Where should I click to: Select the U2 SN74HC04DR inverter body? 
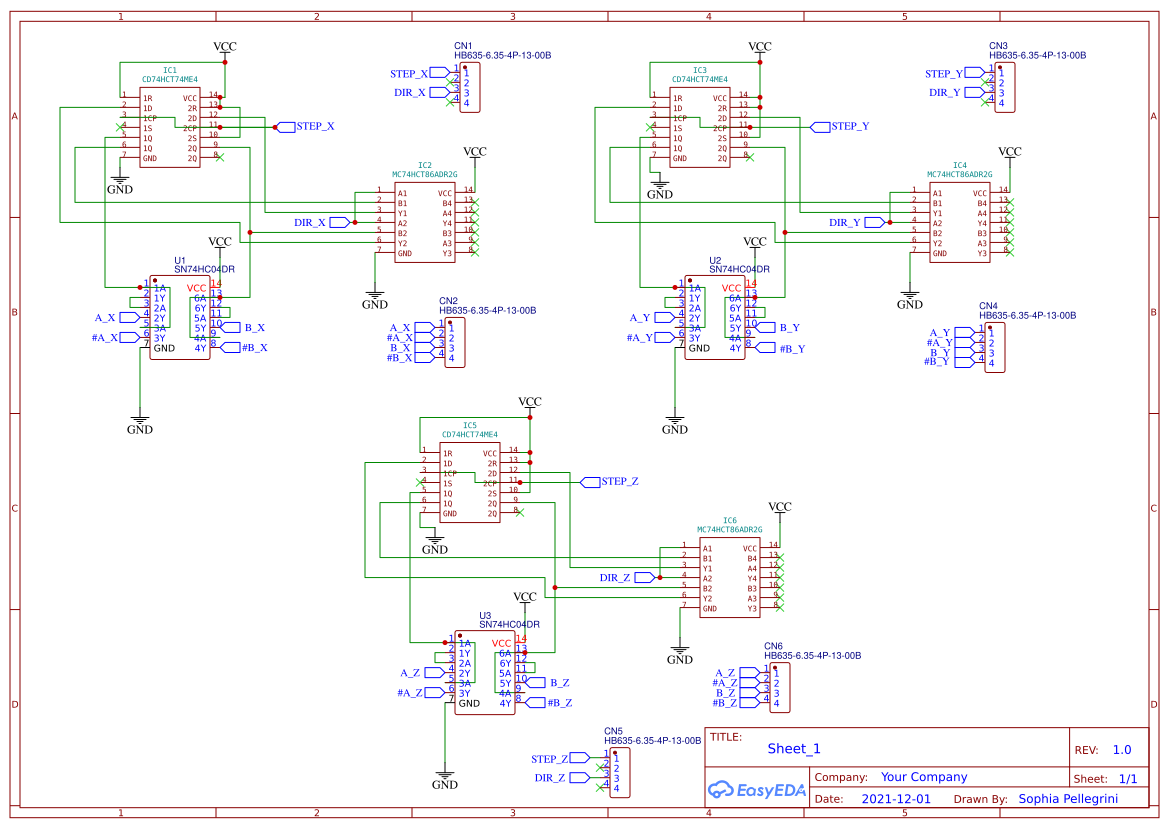coord(714,317)
